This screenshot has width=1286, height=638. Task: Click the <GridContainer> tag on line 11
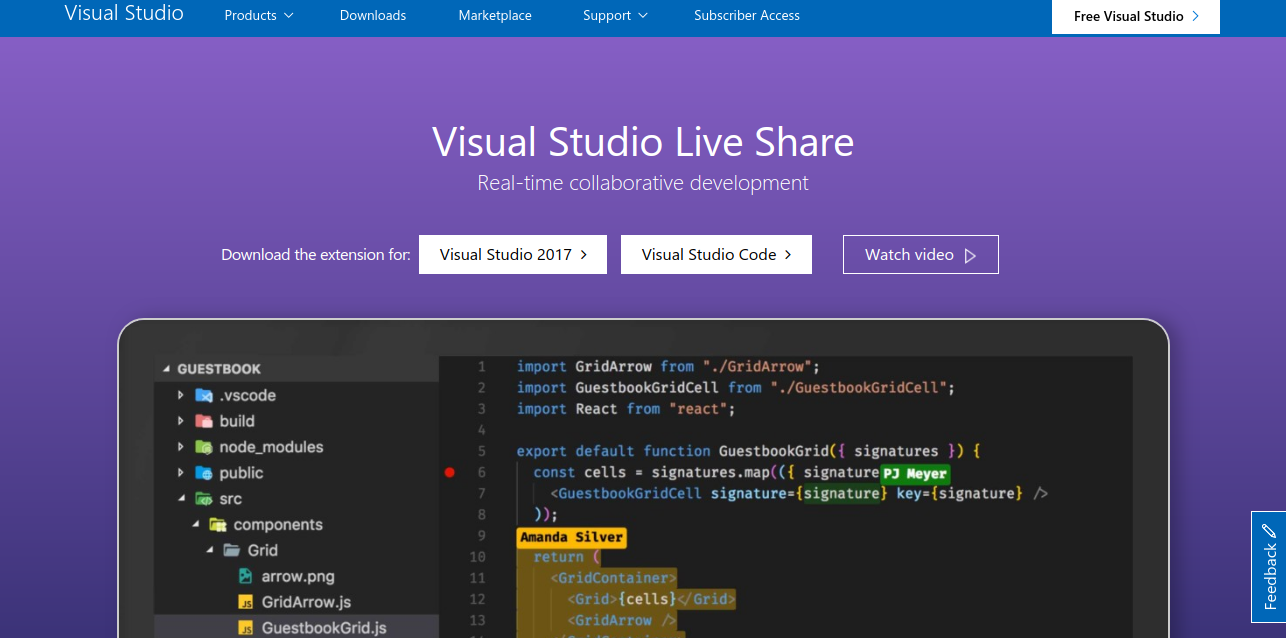(614, 578)
